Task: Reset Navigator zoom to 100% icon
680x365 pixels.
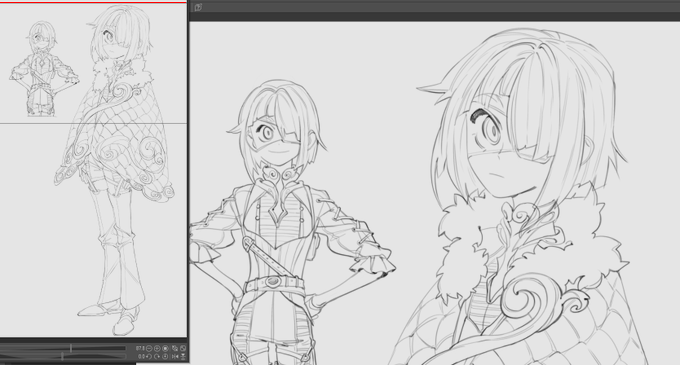Action: (x=165, y=348)
